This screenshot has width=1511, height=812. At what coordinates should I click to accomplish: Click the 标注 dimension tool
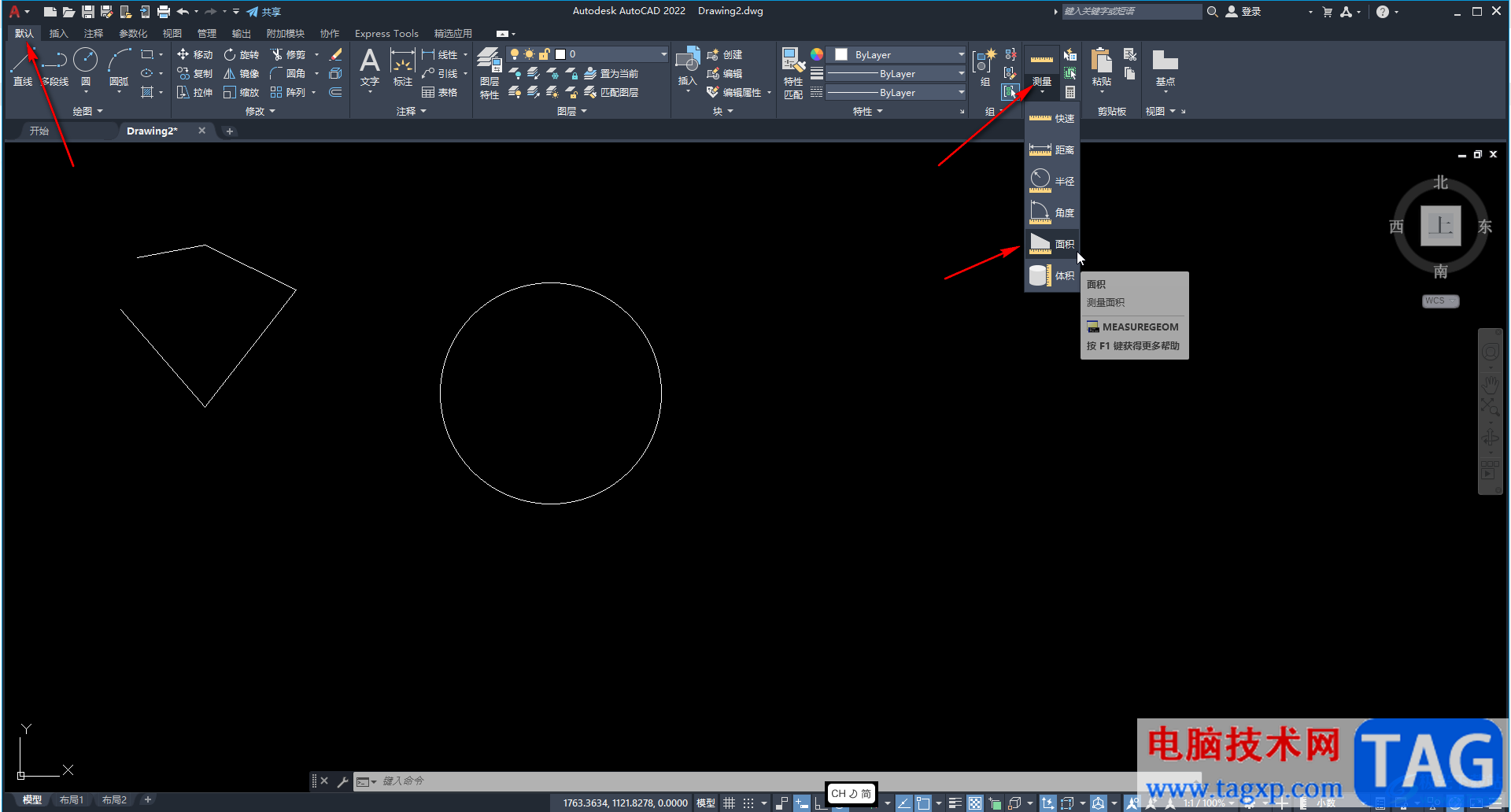click(402, 67)
